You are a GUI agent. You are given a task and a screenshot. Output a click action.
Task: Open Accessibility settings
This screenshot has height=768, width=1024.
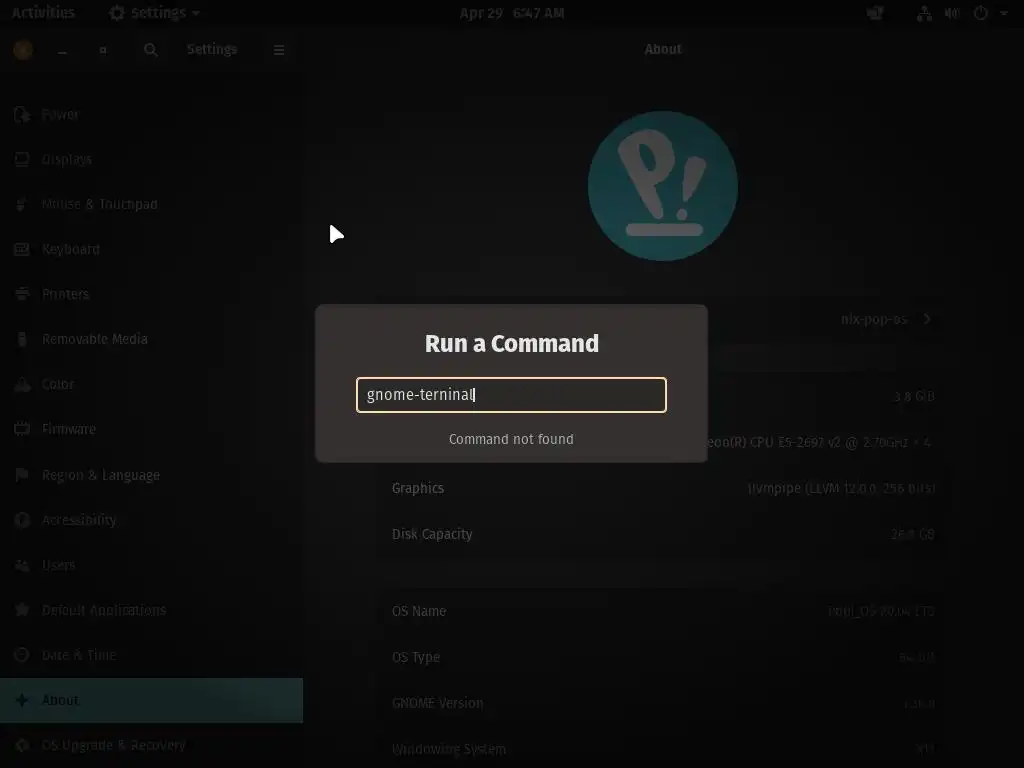click(x=152, y=520)
